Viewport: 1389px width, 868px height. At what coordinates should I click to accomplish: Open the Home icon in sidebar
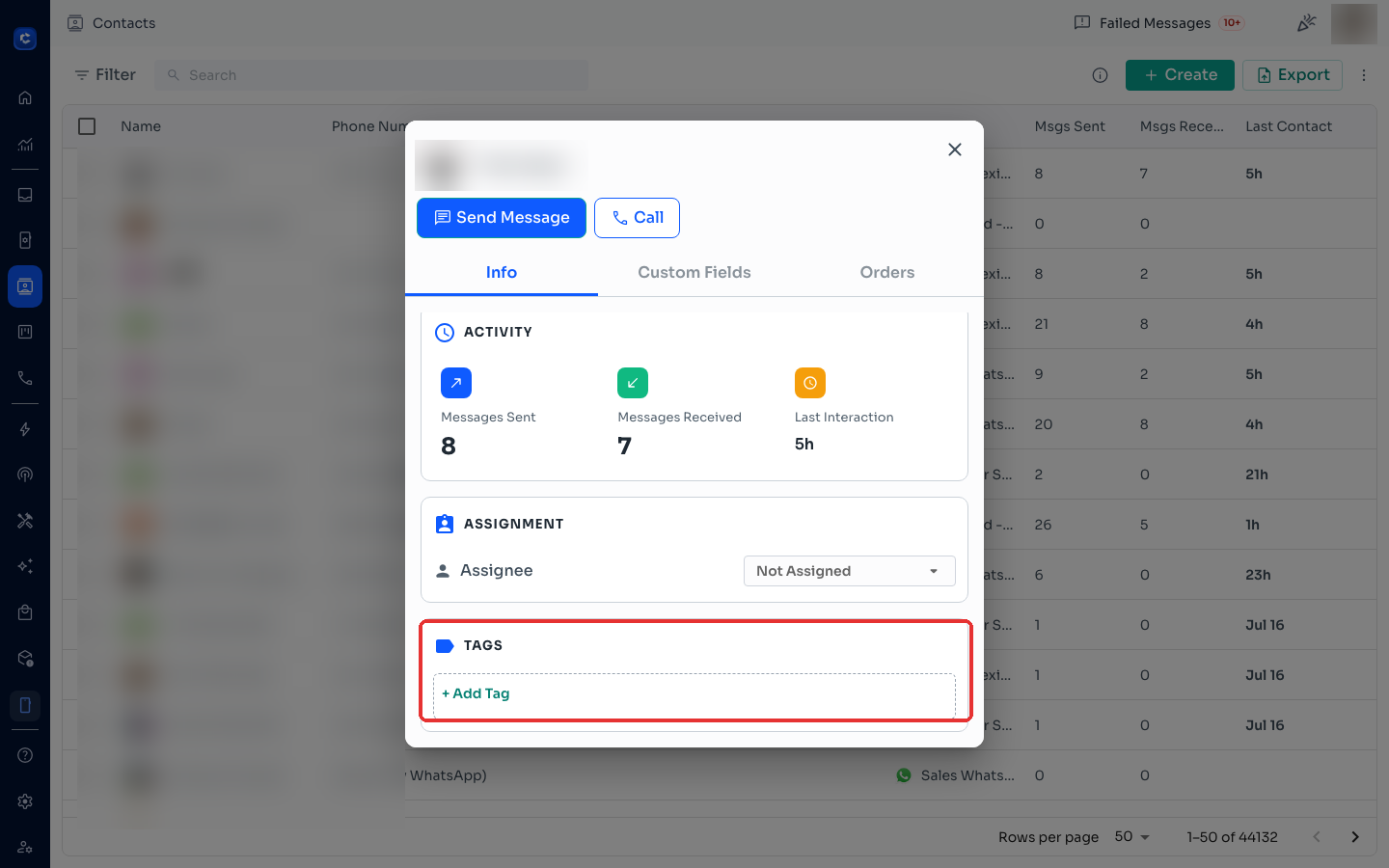click(25, 97)
